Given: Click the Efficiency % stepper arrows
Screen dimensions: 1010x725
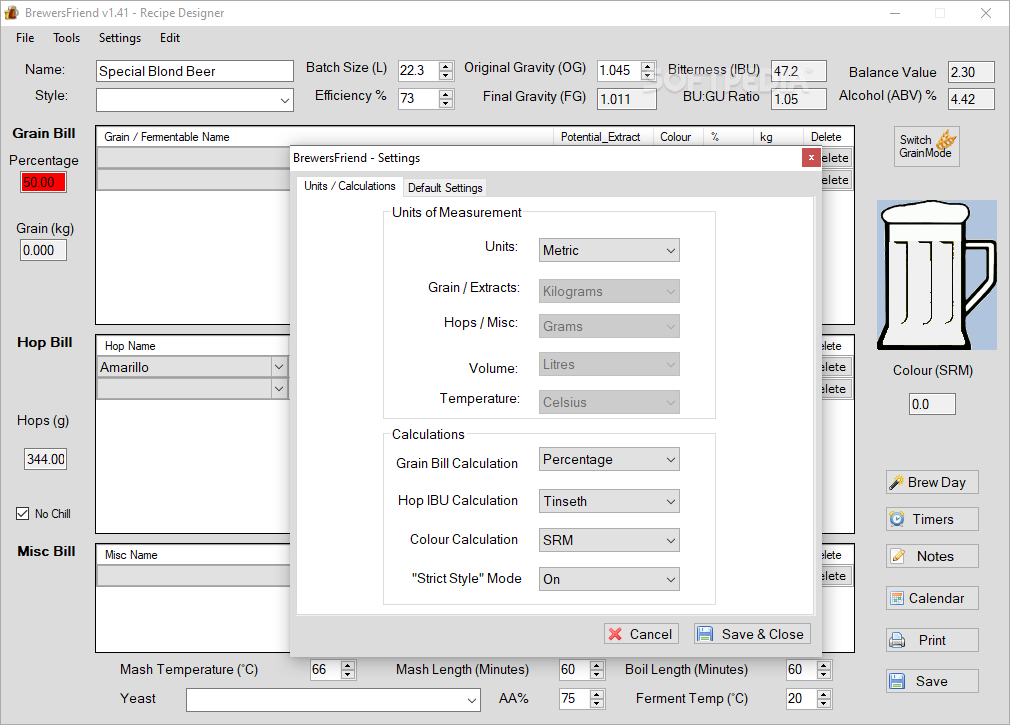Looking at the screenshot, I should tap(446, 99).
